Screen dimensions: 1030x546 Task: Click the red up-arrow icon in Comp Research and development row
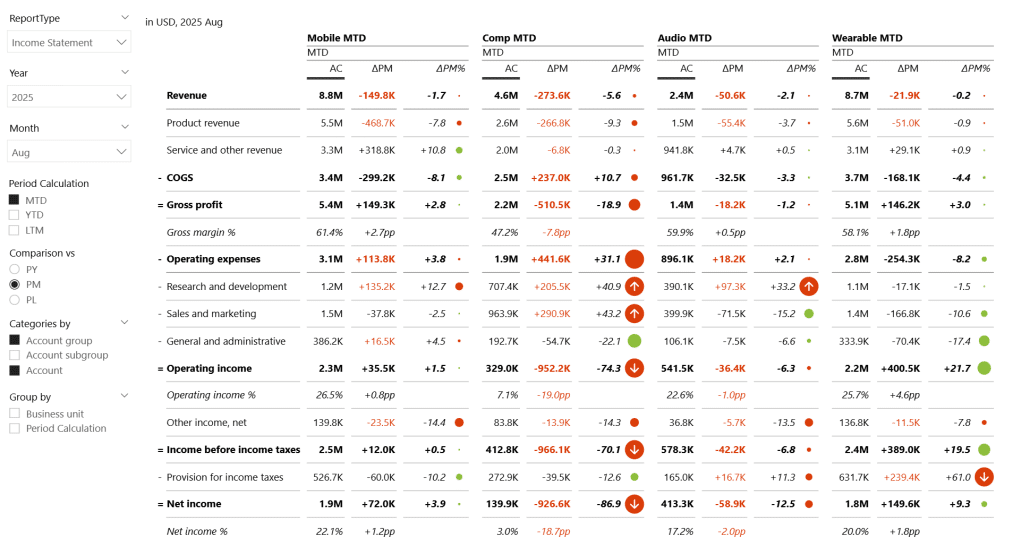coord(634,286)
